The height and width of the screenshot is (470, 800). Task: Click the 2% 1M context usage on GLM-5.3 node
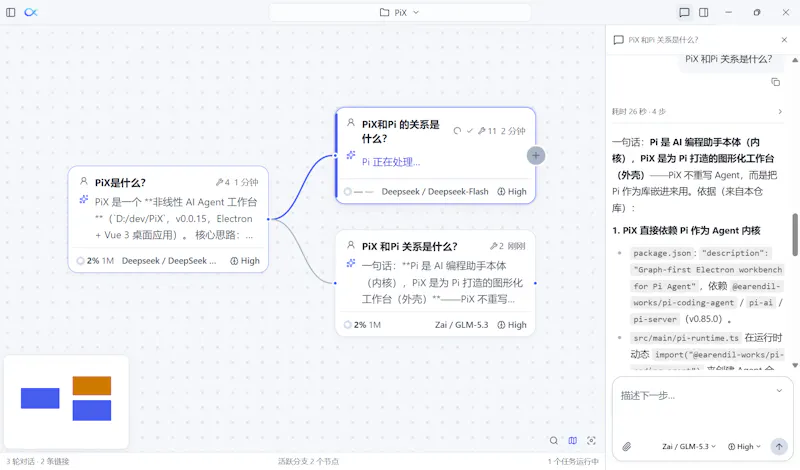point(362,325)
